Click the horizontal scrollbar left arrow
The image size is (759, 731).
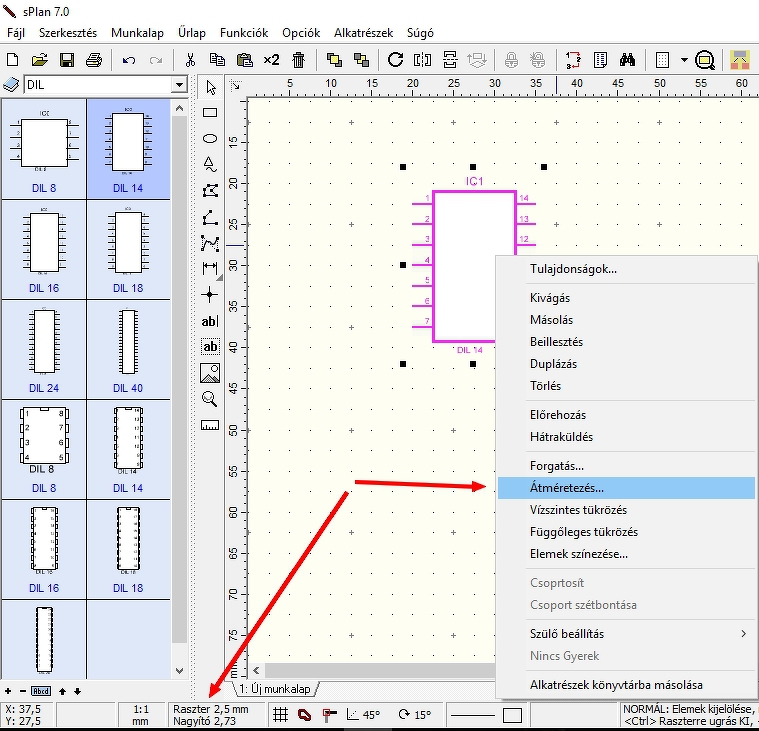(256, 670)
